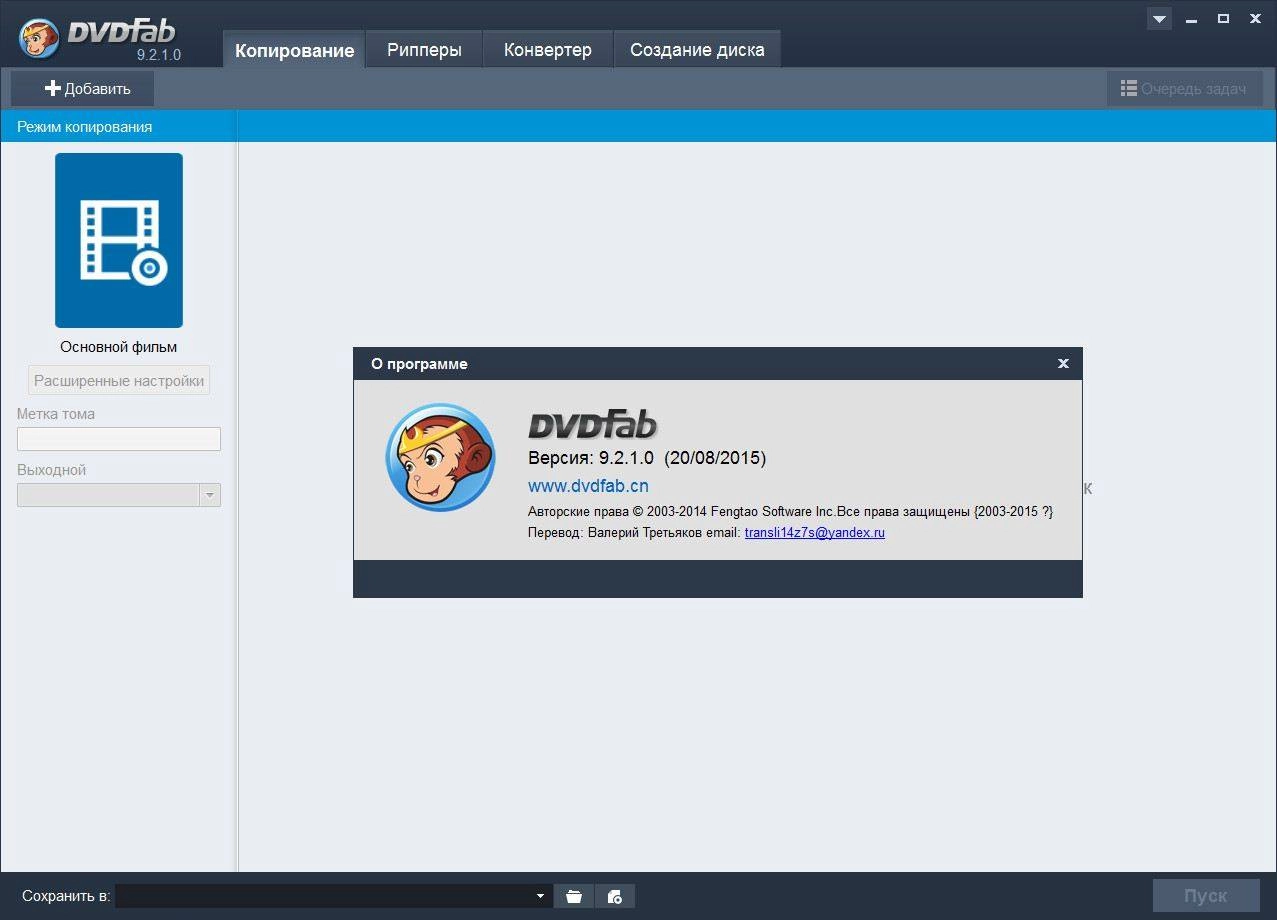Close the О программе dialog
This screenshot has height=920, width=1277.
coord(1063,363)
